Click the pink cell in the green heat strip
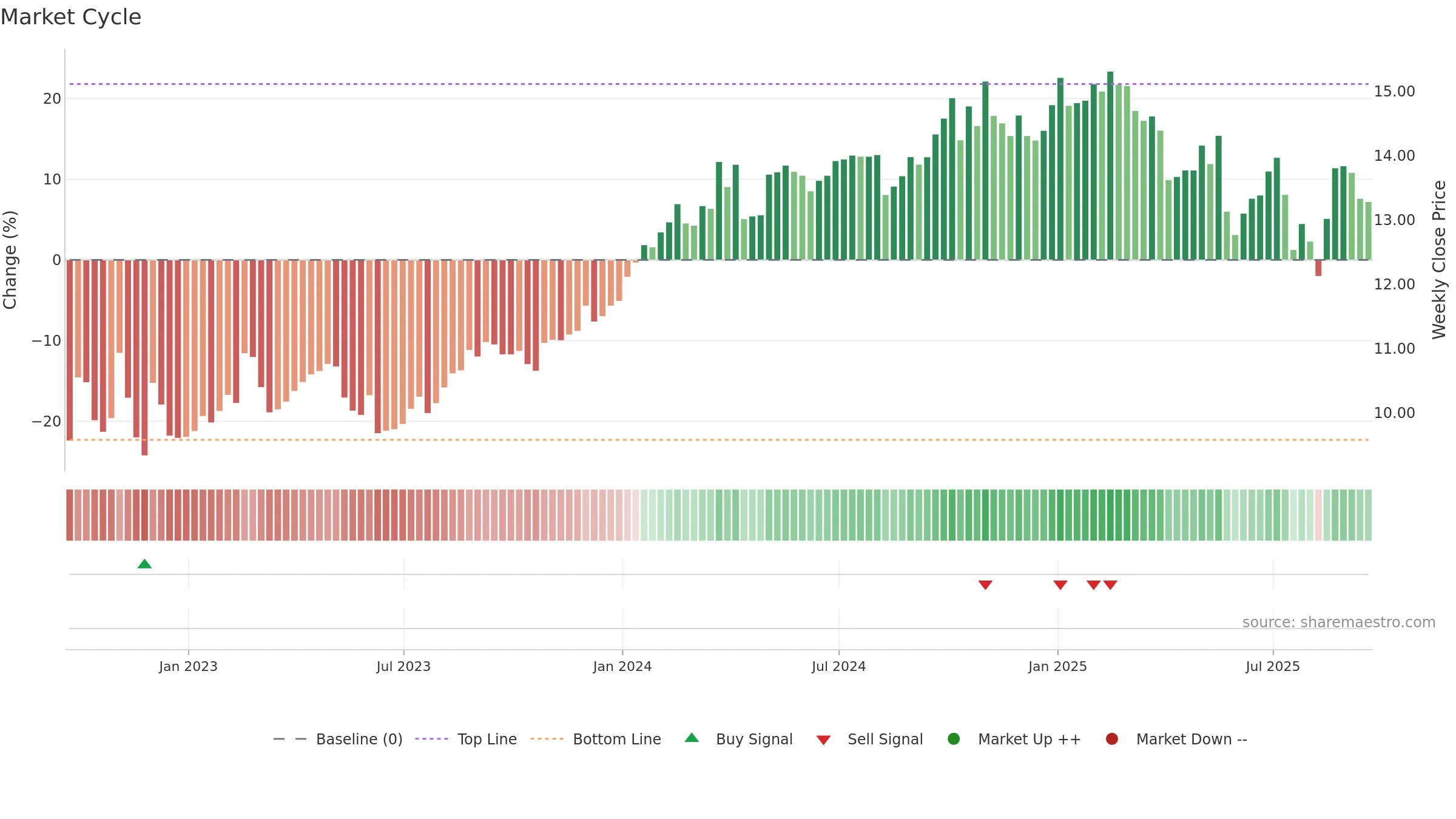This screenshot has width=1456, height=819. (x=1318, y=515)
